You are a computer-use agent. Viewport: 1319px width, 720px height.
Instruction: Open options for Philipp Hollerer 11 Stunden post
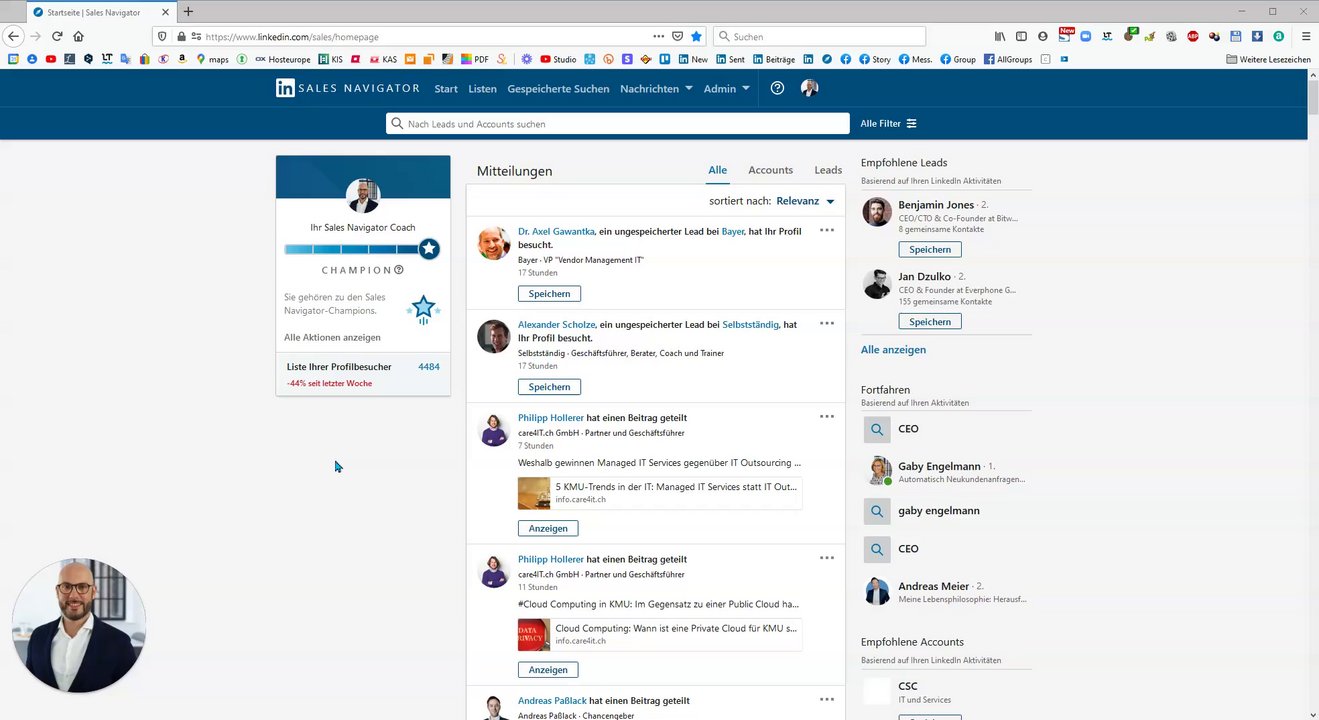click(827, 558)
